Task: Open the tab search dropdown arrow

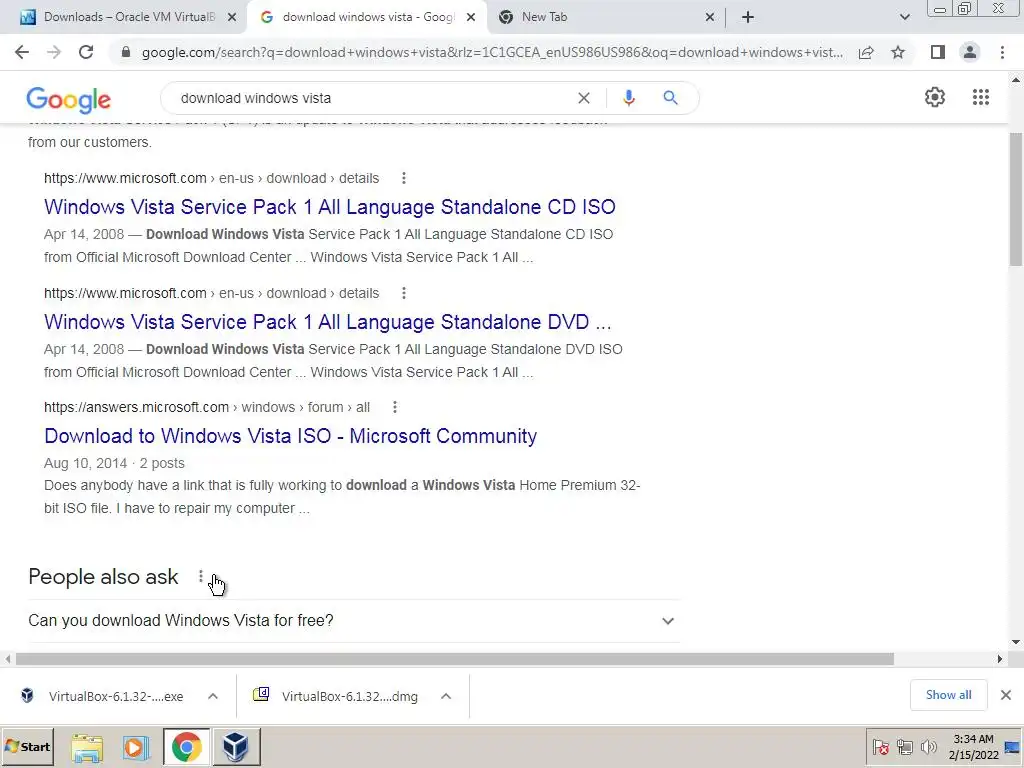Action: pyautogui.click(x=904, y=17)
